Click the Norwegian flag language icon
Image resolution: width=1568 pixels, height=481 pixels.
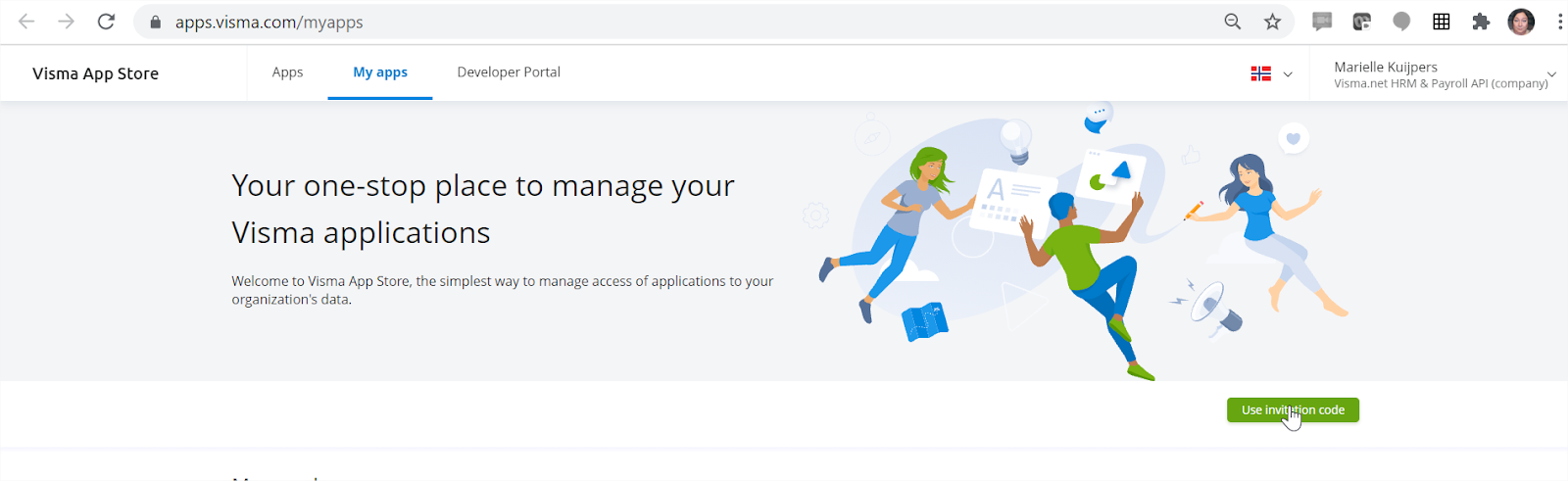point(1261,73)
